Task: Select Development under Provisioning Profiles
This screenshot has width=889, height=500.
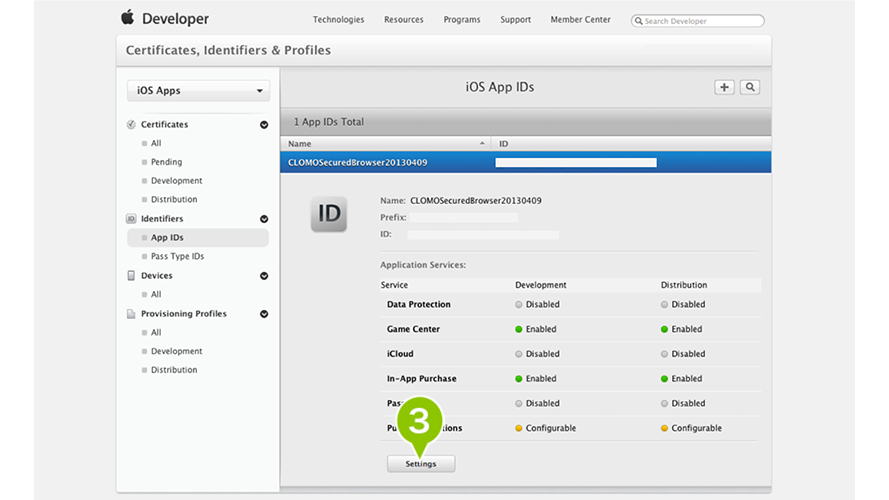Action: point(176,351)
